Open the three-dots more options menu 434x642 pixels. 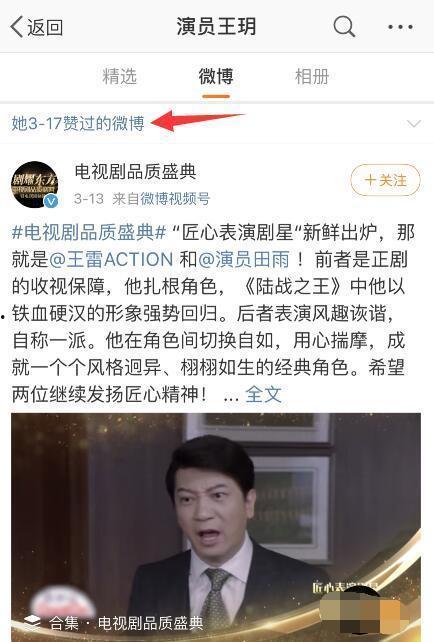coord(400,27)
